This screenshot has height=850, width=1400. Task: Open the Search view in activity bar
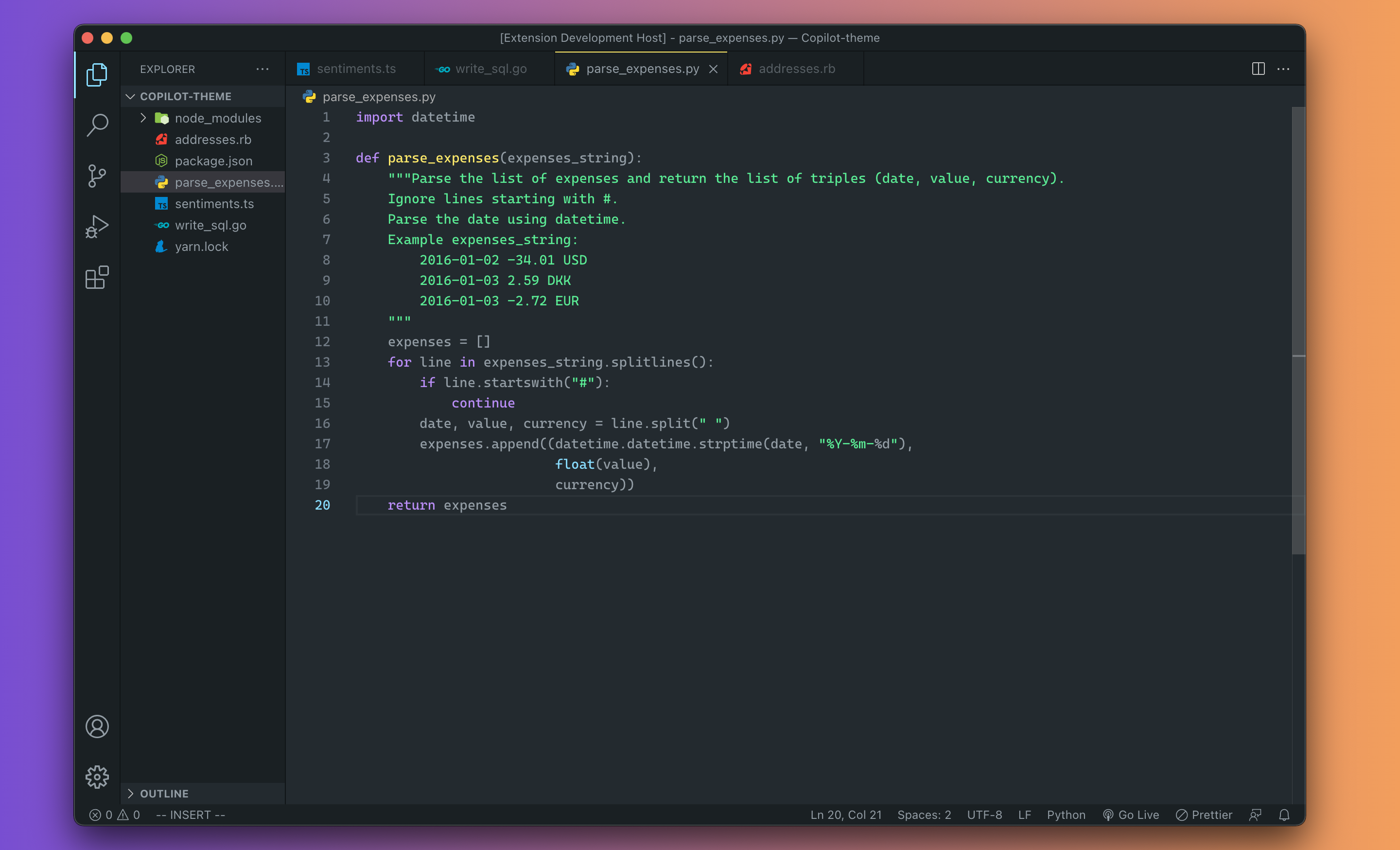(97, 125)
